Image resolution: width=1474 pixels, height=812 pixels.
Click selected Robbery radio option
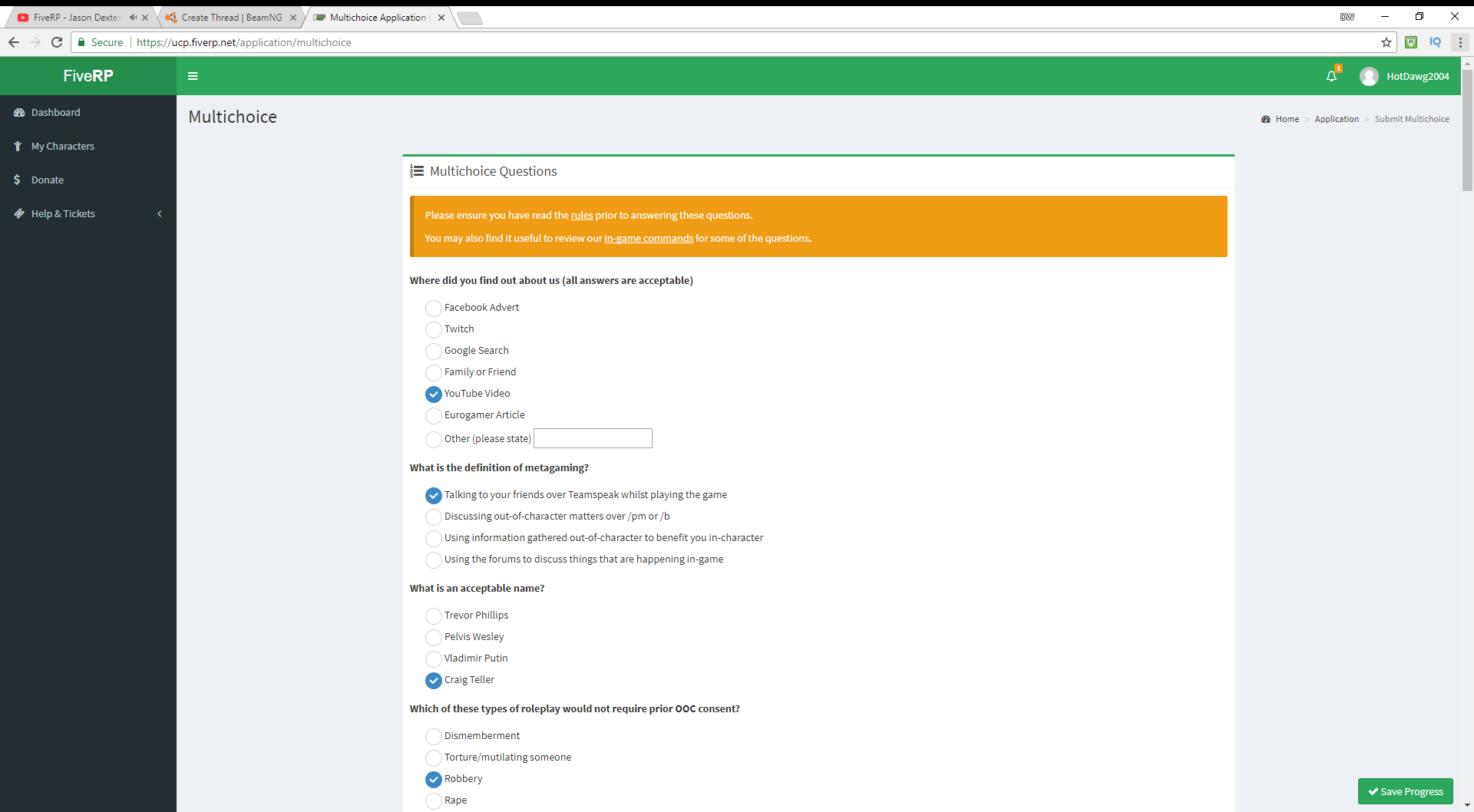tap(434, 780)
